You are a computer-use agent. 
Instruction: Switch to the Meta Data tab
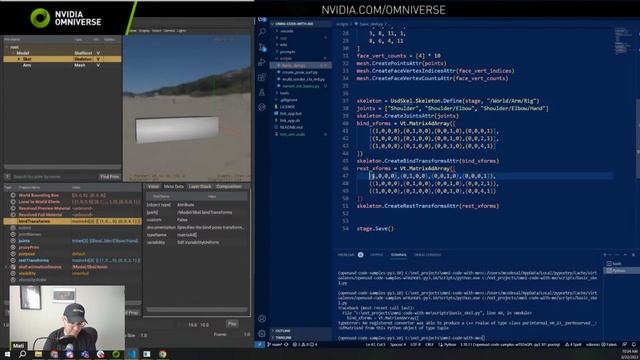pyautogui.click(x=173, y=187)
